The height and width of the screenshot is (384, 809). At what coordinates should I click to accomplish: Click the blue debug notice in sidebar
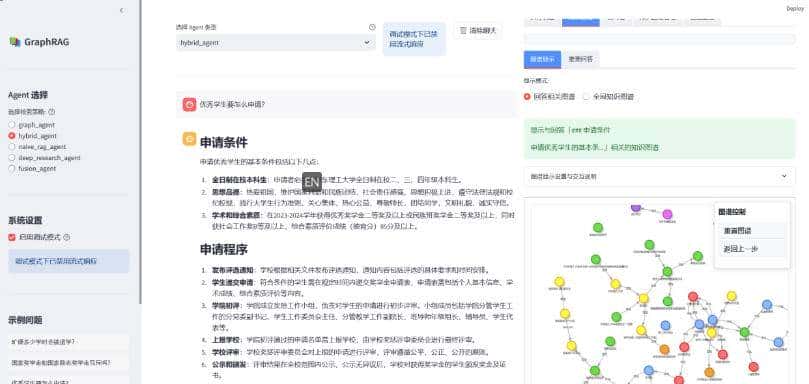click(69, 261)
